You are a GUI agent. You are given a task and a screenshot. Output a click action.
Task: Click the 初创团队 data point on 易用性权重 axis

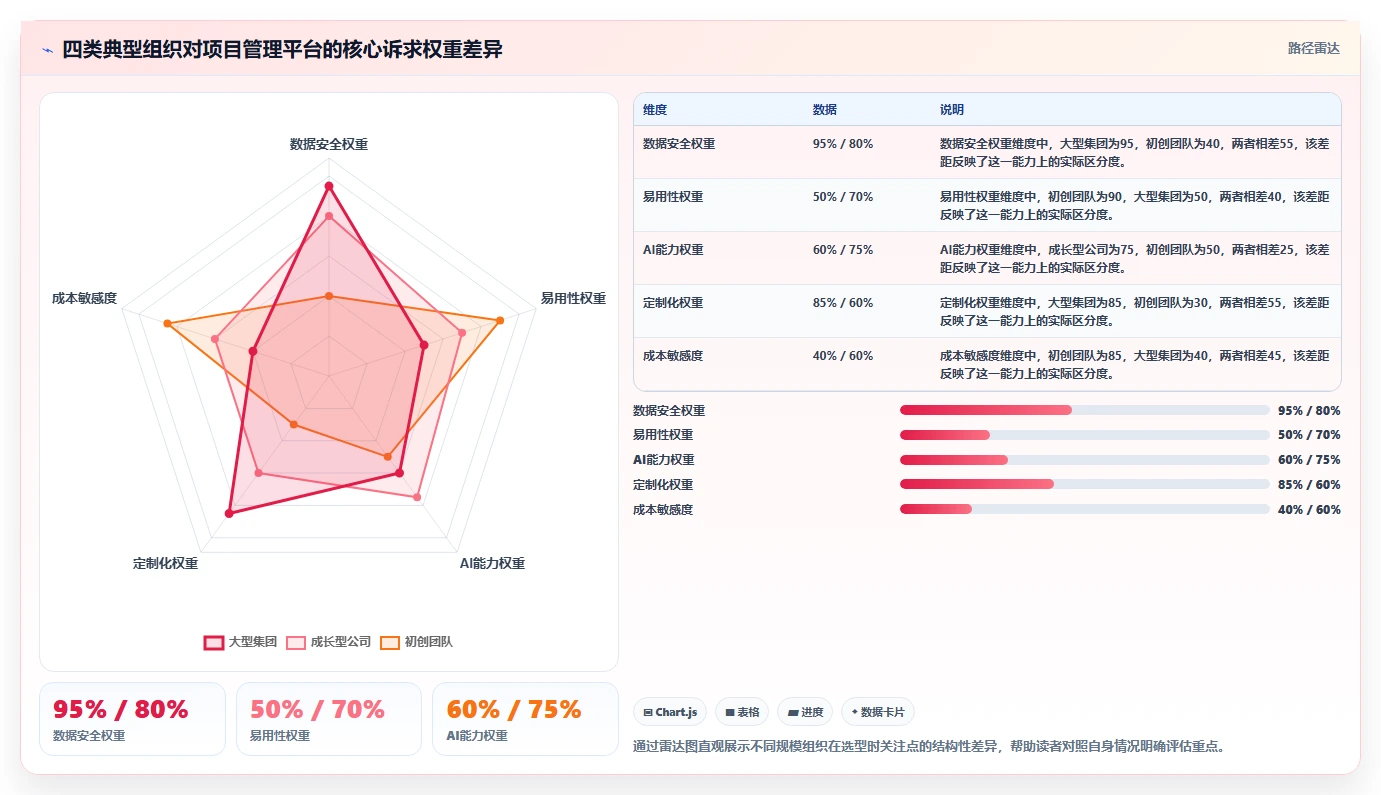click(x=500, y=320)
